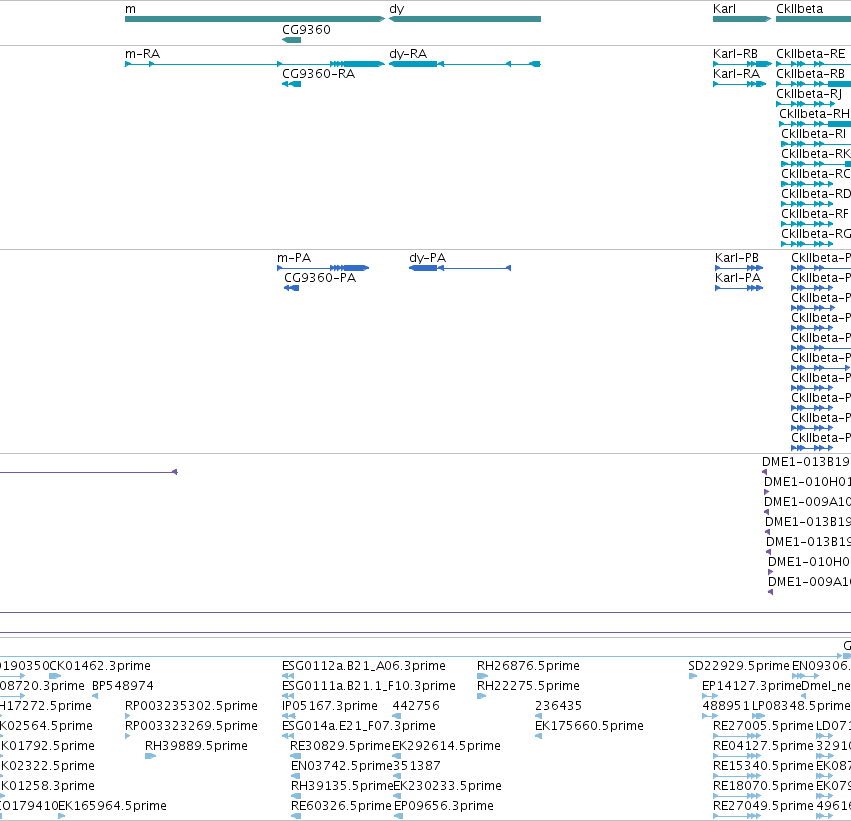Select the dy gene feature
The width and height of the screenshot is (851, 821).
(465, 19)
